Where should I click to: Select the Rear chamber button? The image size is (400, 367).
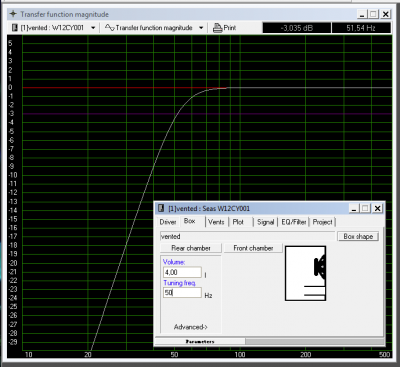191,248
